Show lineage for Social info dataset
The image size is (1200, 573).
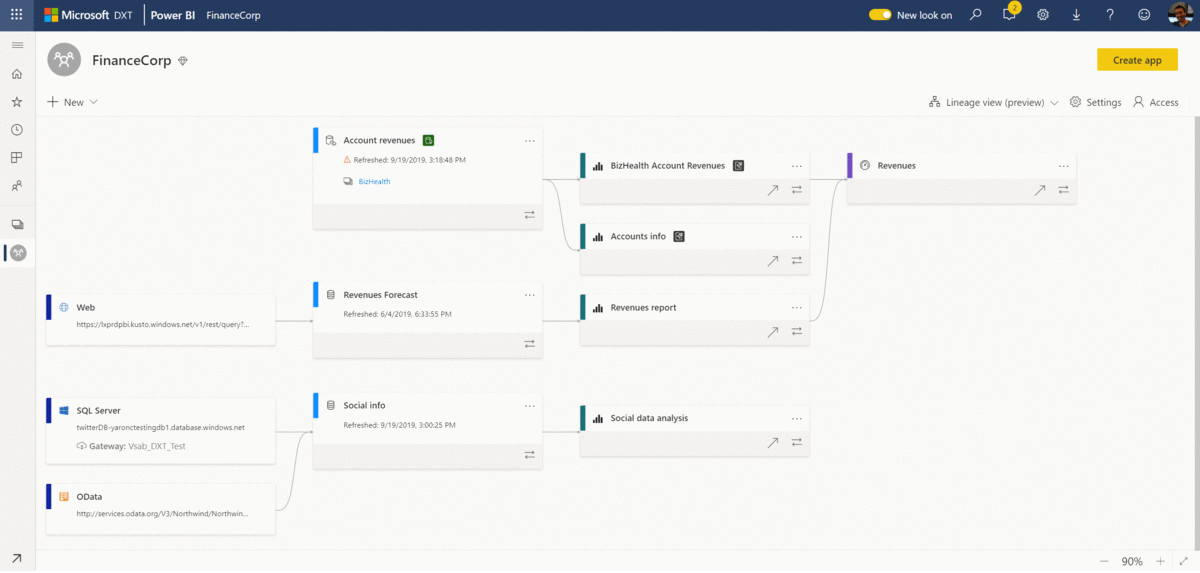[529, 455]
